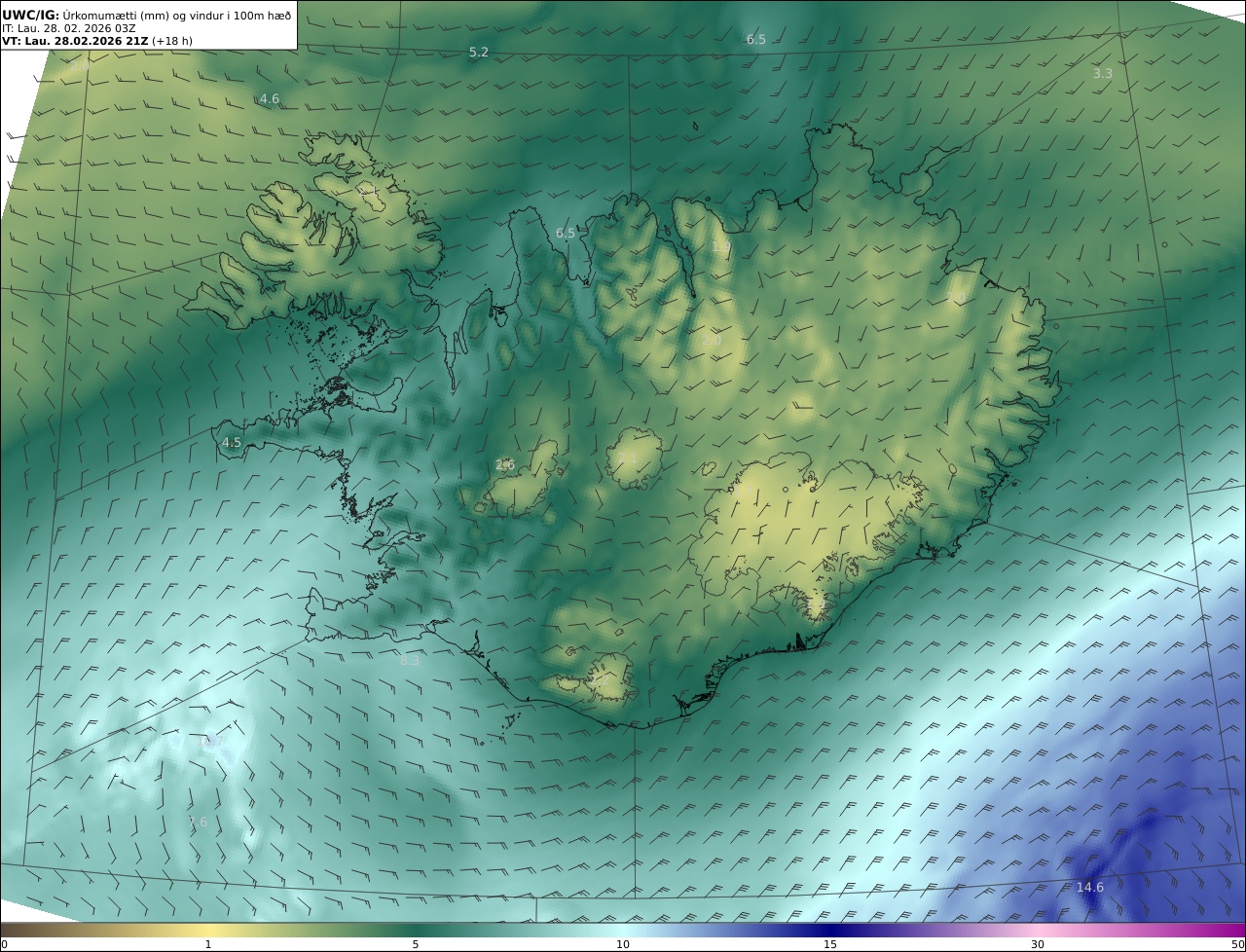The image size is (1246, 952).
Task: Click the 8.3 value label
Action: (x=410, y=661)
